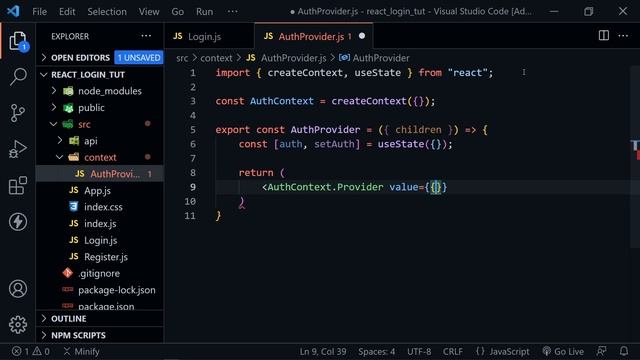
Task: Open the overflow menu ellipsis in menu bar
Action: (233, 11)
